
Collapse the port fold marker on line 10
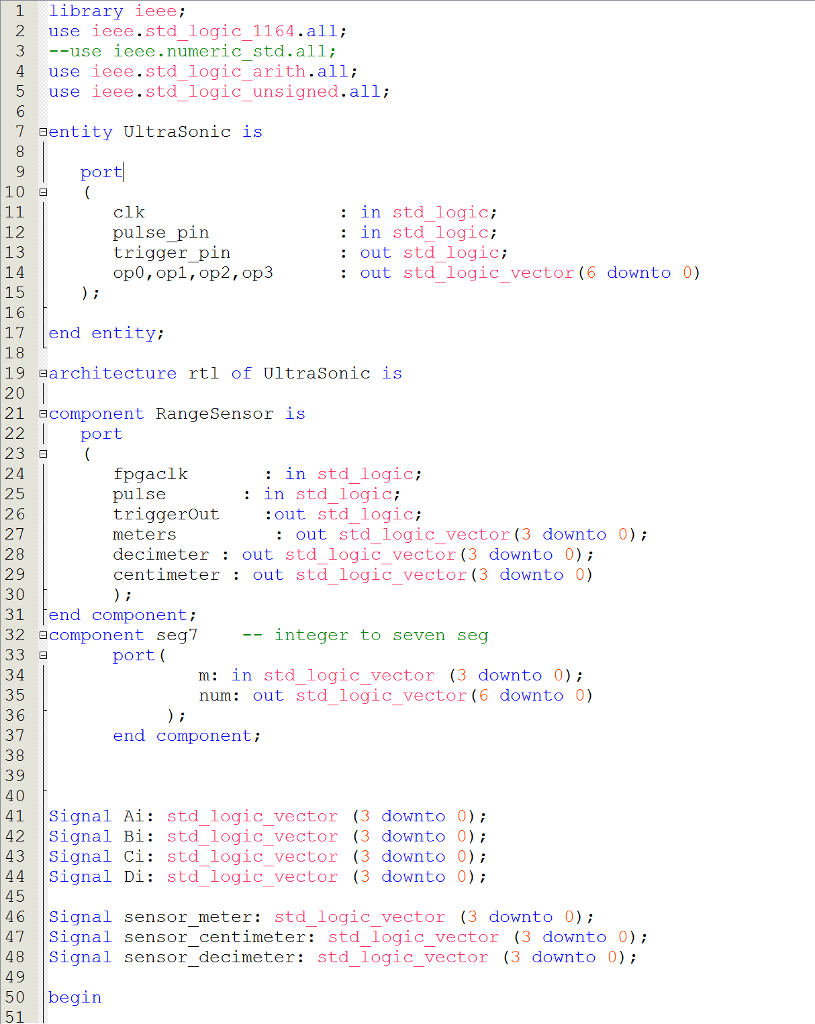[42, 191]
